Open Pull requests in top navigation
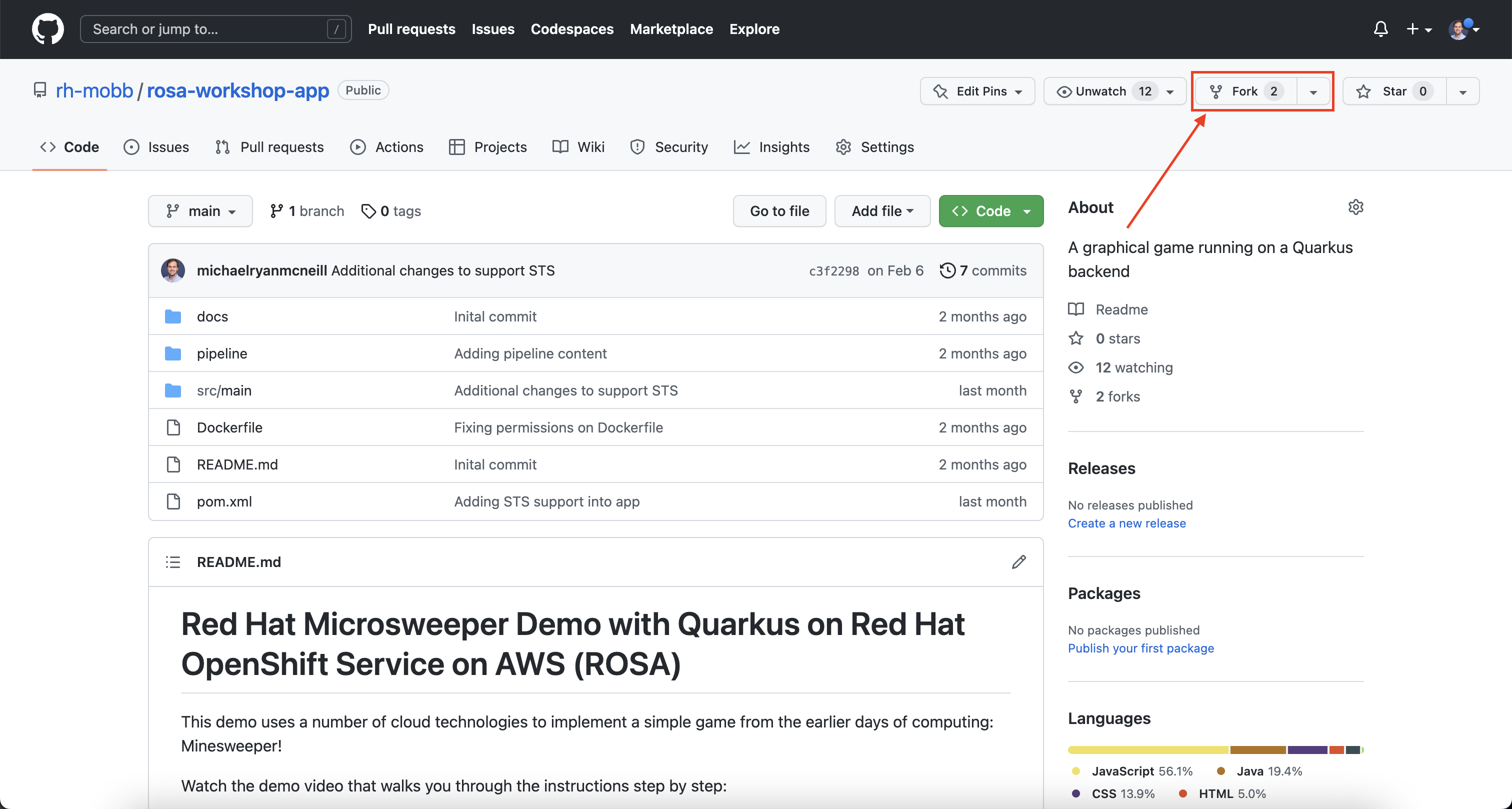Screen dimensions: 1512x809 411,29
